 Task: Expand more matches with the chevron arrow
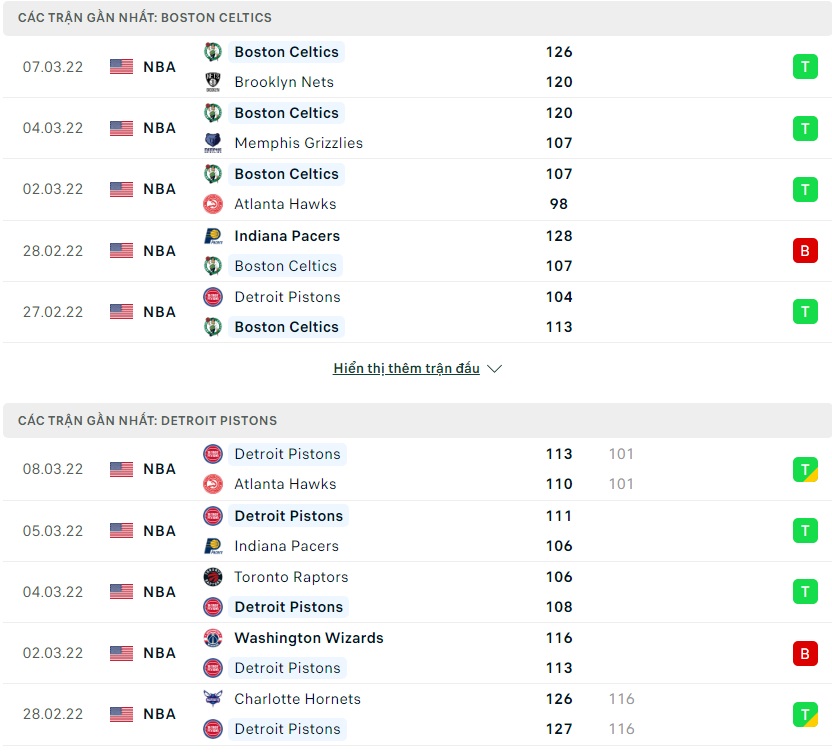pyautogui.click(x=494, y=369)
